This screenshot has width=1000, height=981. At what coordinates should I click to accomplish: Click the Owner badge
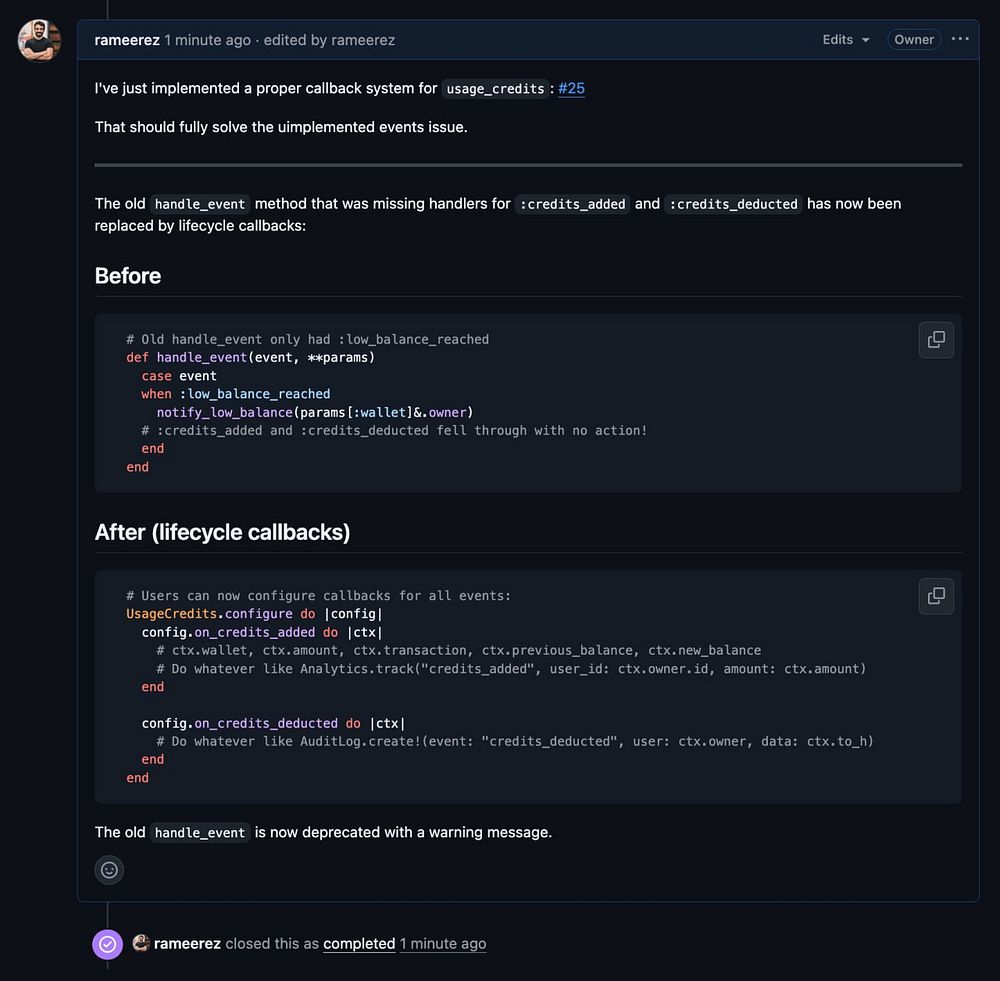coord(914,40)
